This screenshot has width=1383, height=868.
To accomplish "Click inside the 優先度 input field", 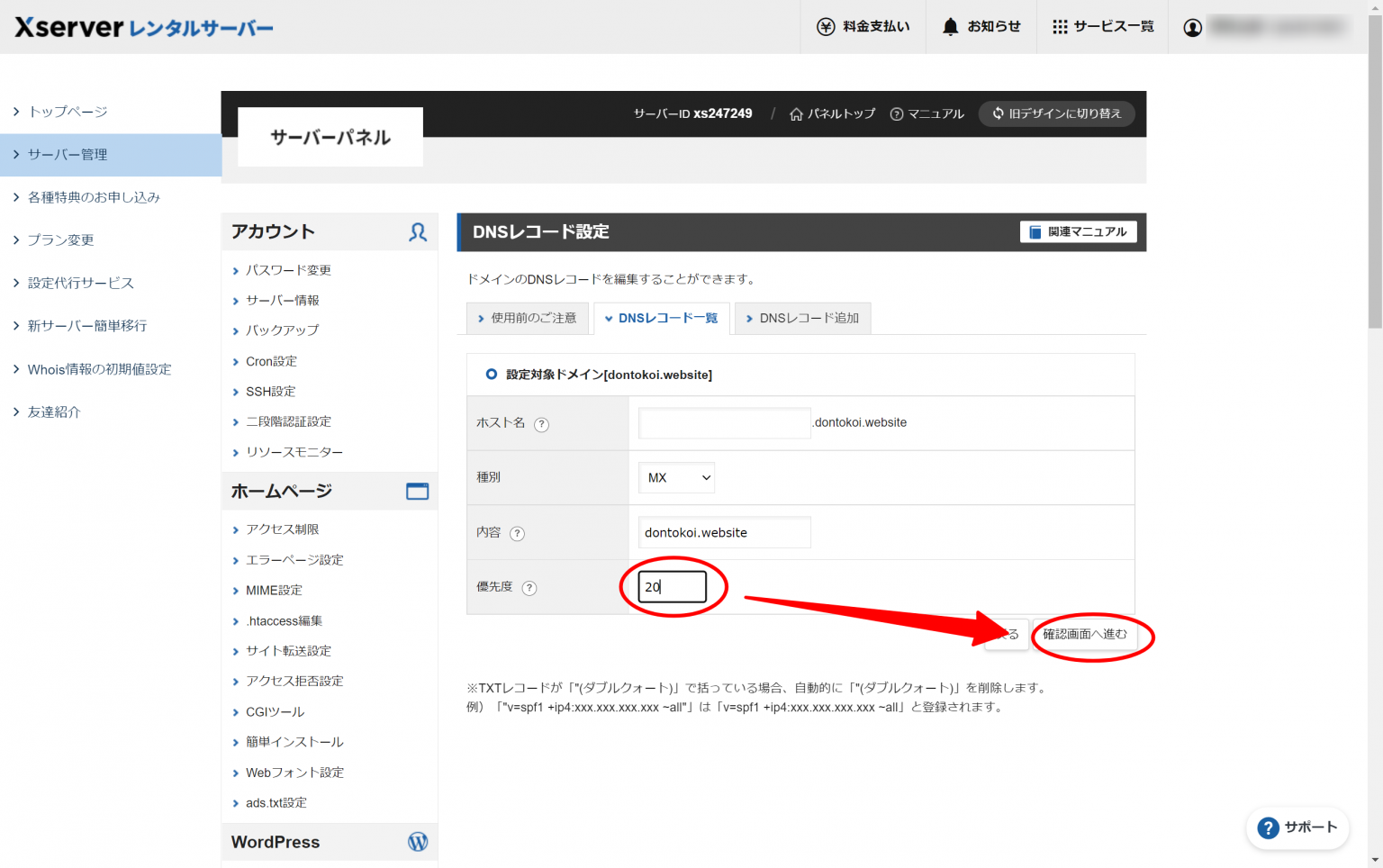I will click(x=671, y=586).
